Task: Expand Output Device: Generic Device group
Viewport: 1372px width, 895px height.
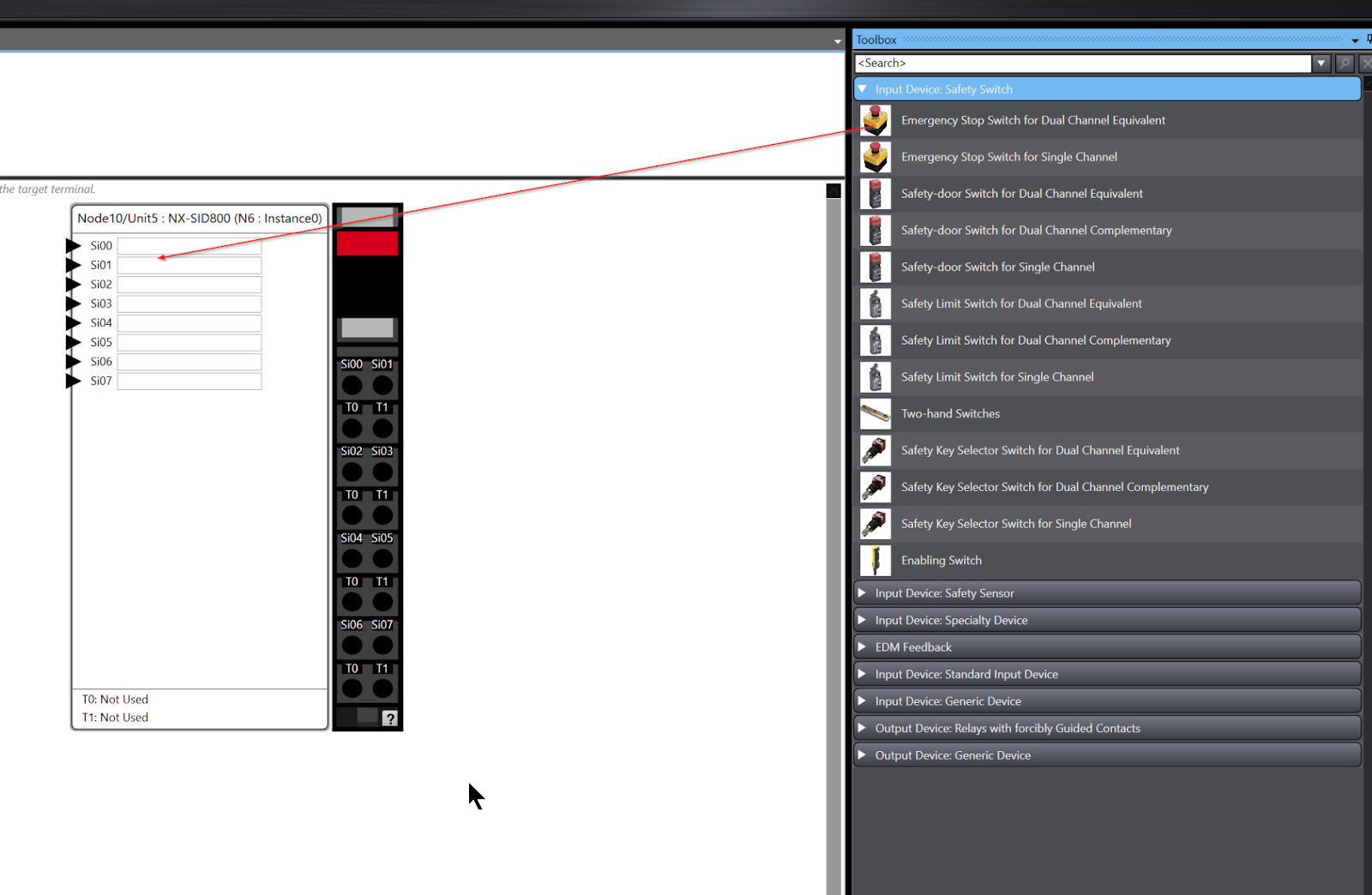Action: tap(863, 755)
